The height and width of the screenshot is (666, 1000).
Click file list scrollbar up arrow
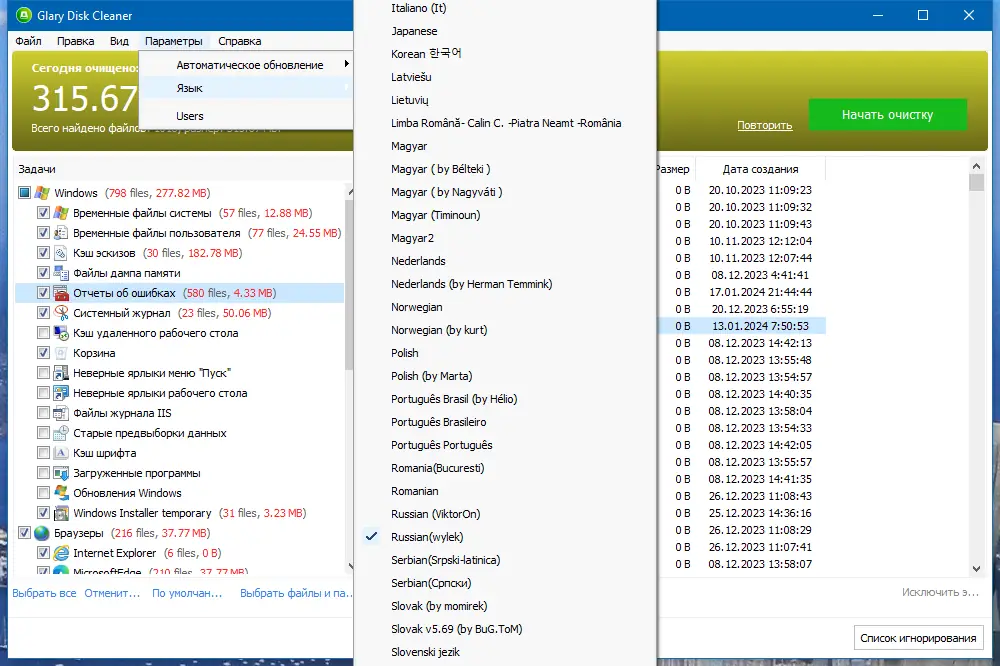976,166
